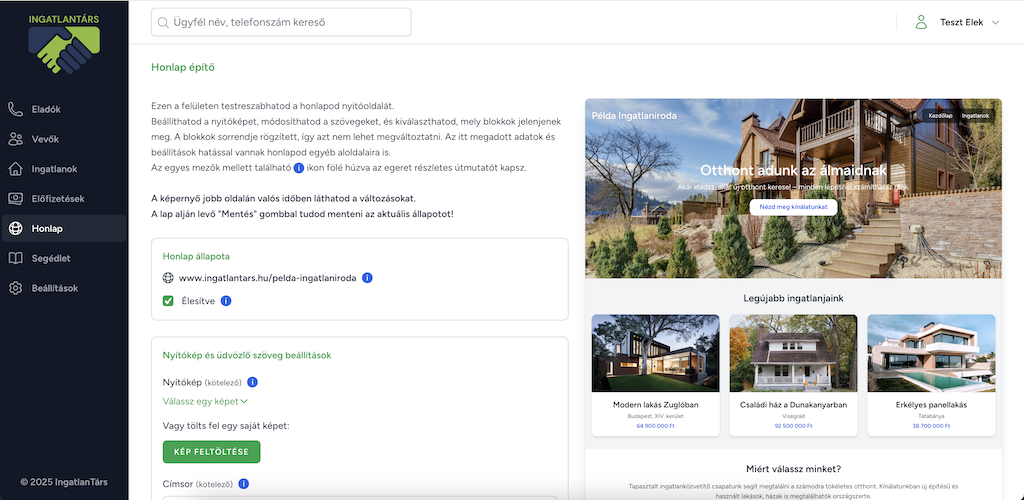
Task: Click info icon beside Címsor label
Action: pos(243,484)
